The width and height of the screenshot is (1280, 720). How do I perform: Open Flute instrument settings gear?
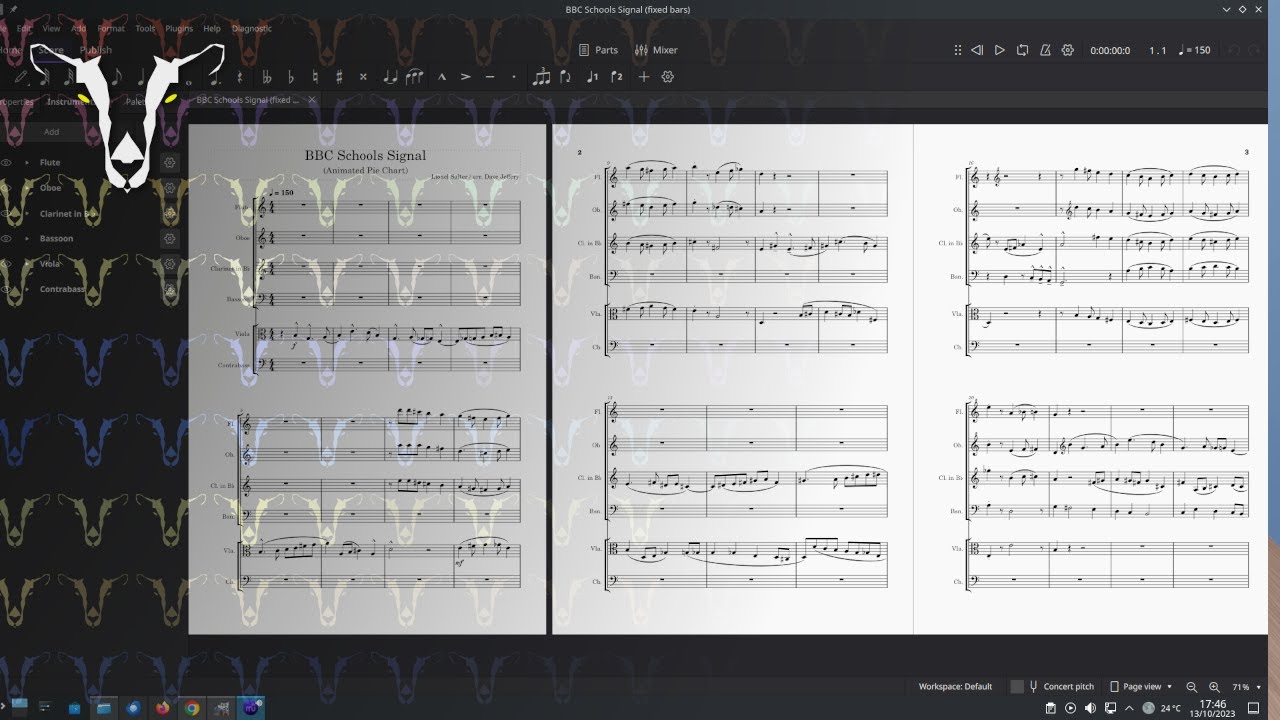pyautogui.click(x=170, y=162)
